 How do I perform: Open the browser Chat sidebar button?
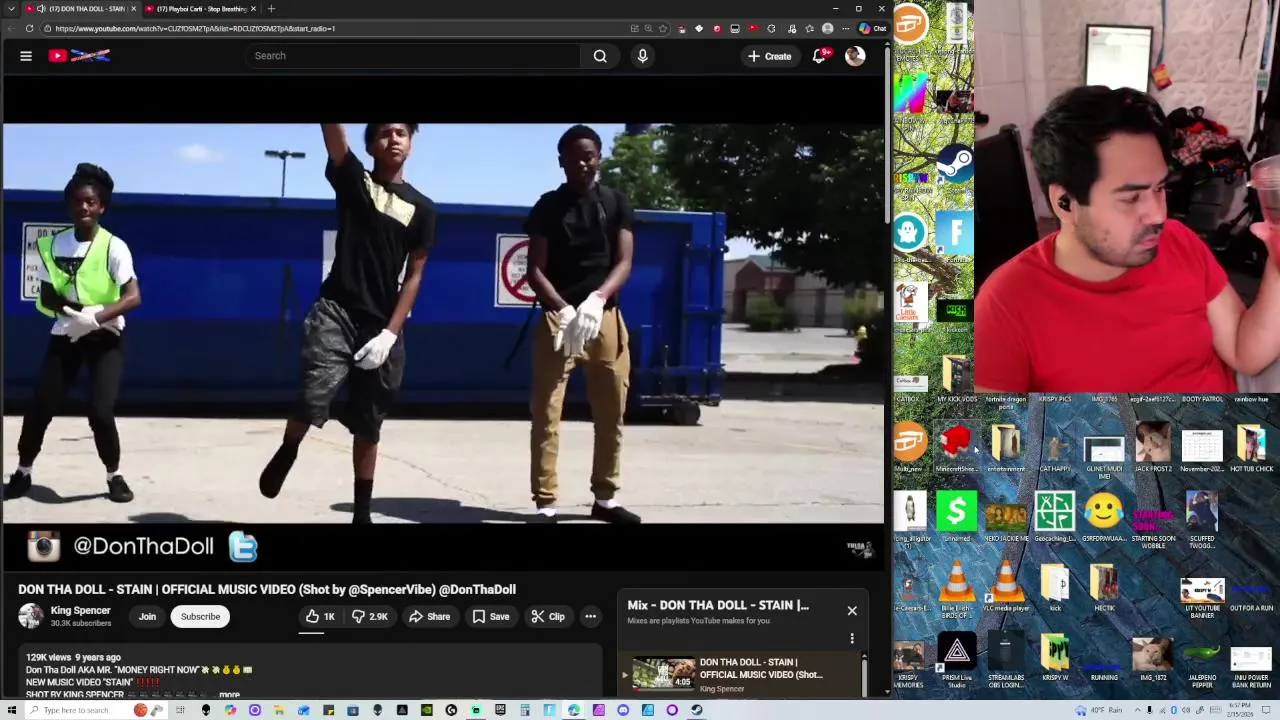(873, 28)
